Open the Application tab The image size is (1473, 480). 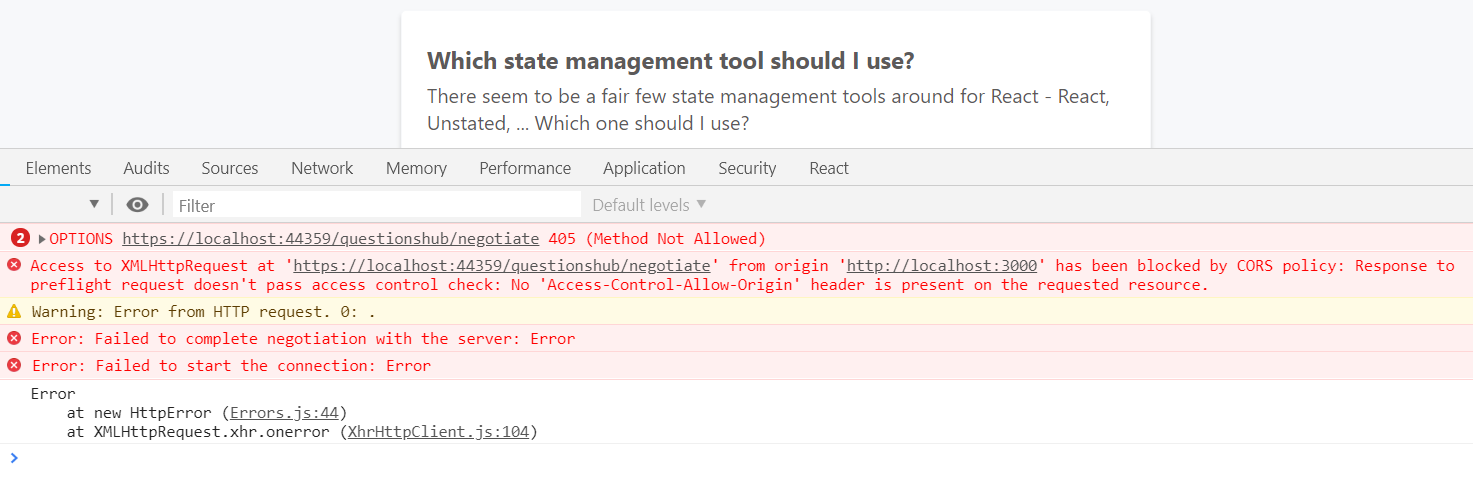644,168
